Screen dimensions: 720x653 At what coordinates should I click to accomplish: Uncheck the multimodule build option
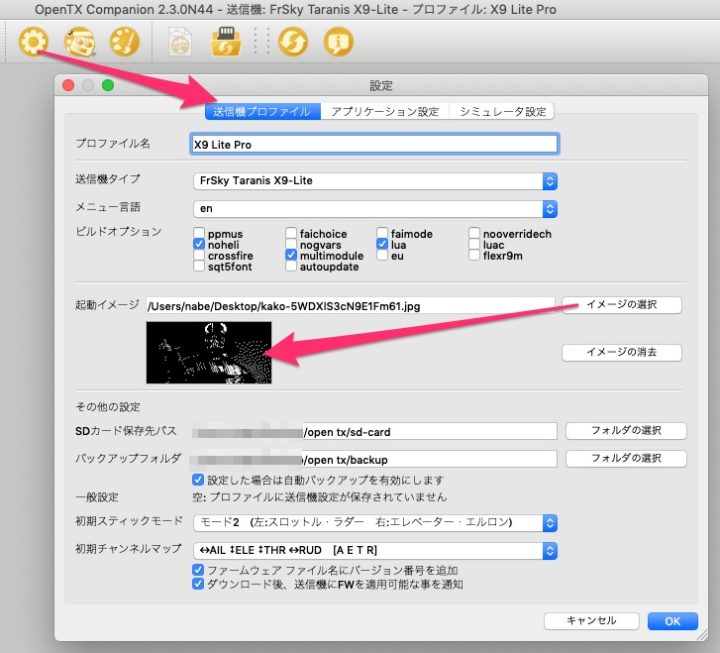pos(291,256)
